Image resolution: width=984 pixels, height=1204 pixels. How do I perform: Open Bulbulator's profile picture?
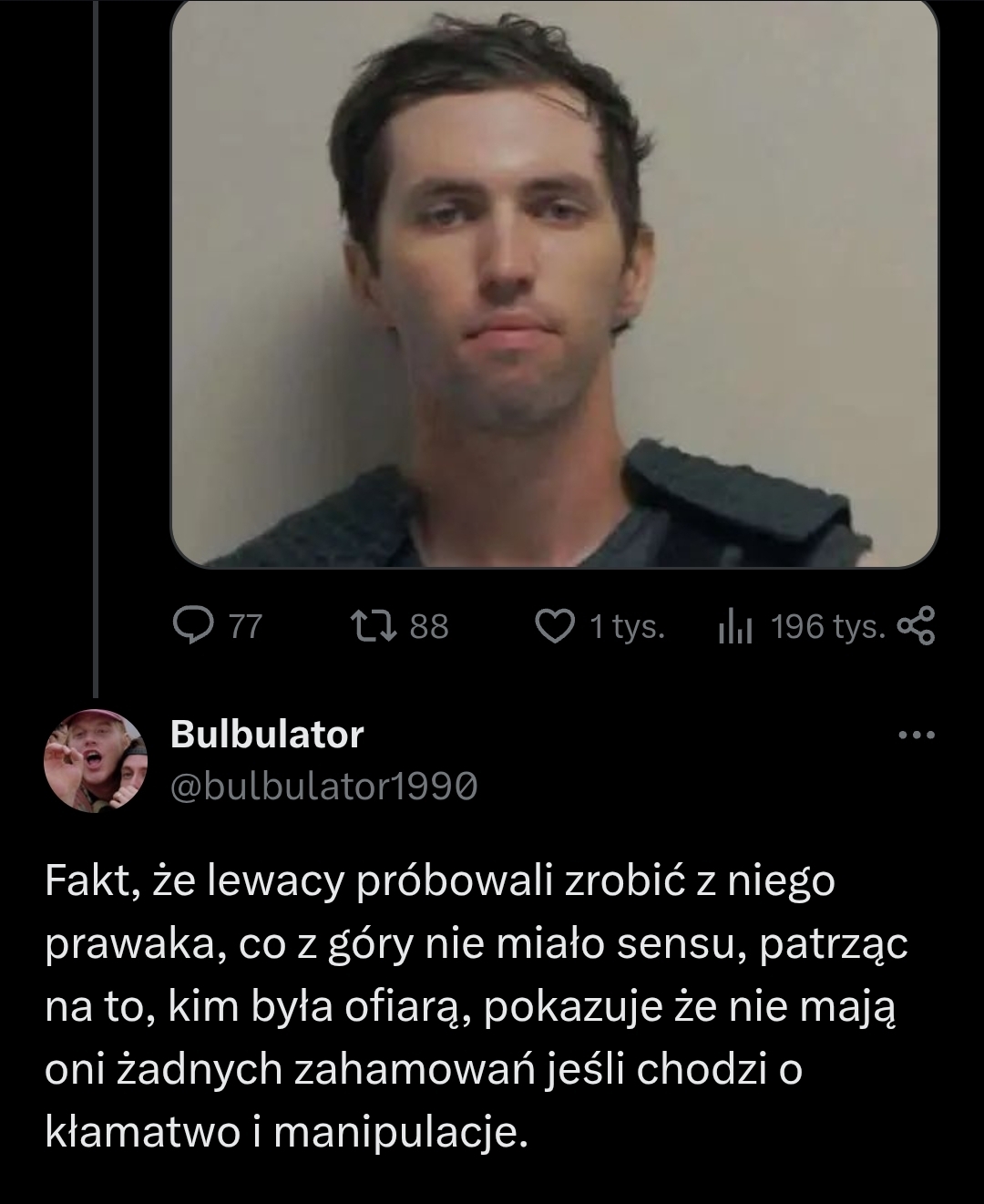(x=96, y=760)
